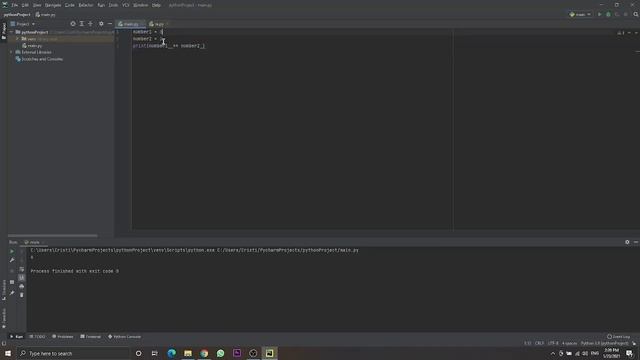
Task: Open the Navigate menu
Action: pos(53,5)
